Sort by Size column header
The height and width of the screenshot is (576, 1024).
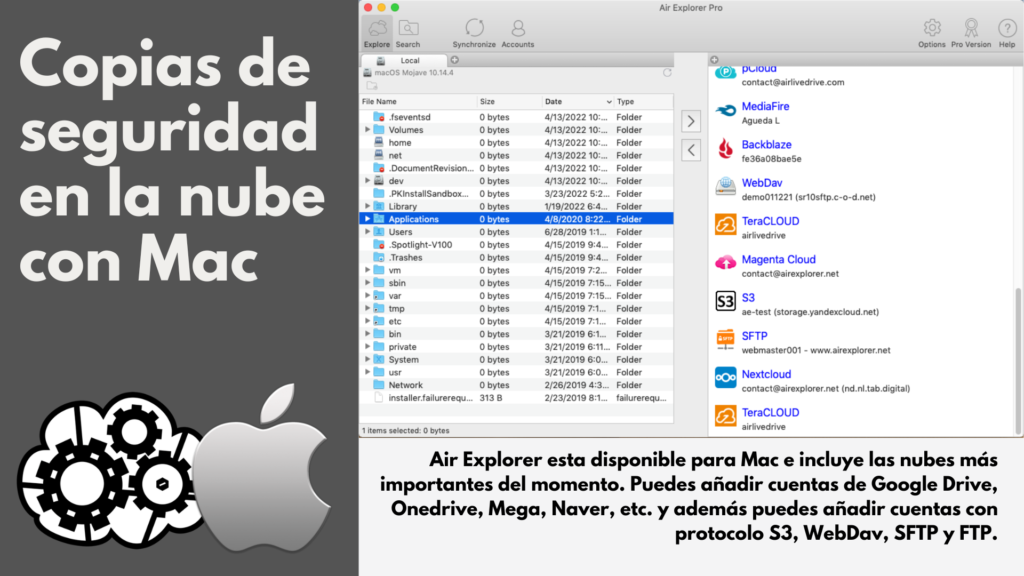click(x=509, y=102)
